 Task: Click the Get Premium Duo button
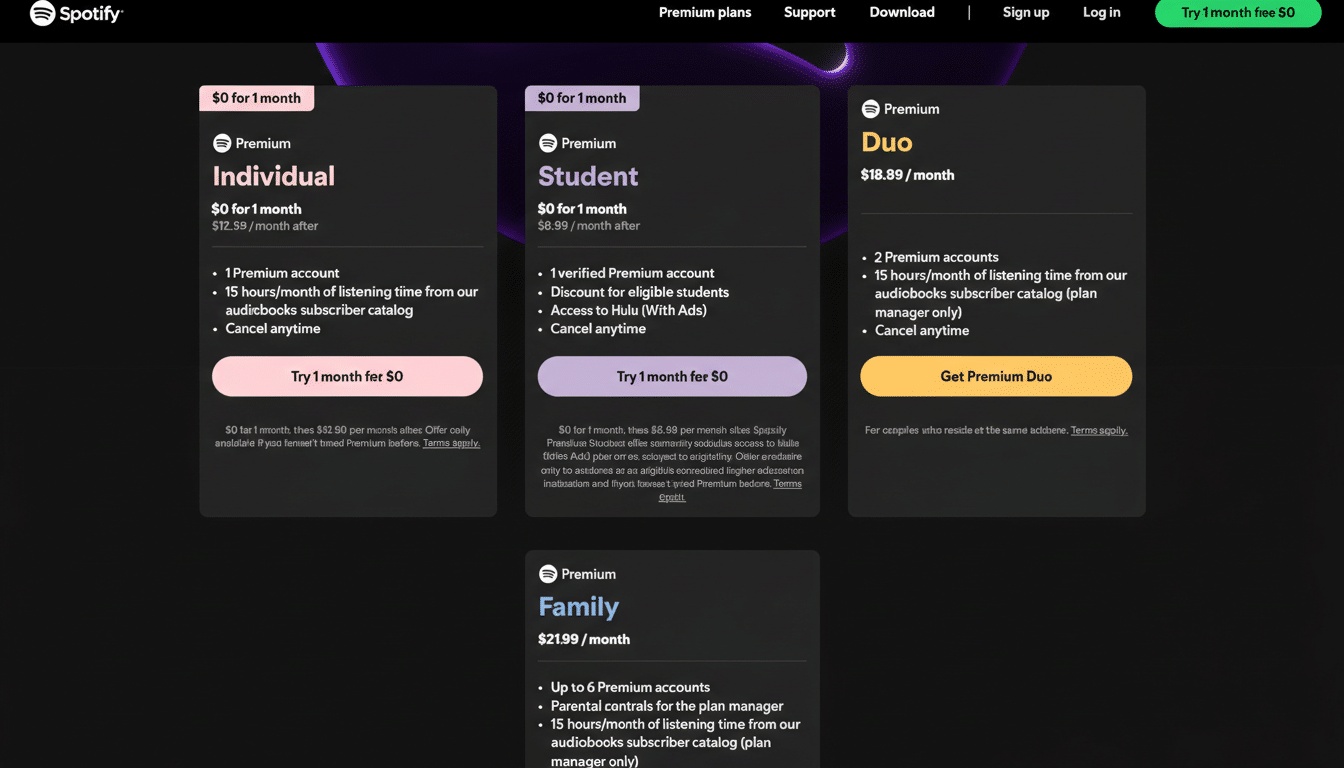click(996, 377)
